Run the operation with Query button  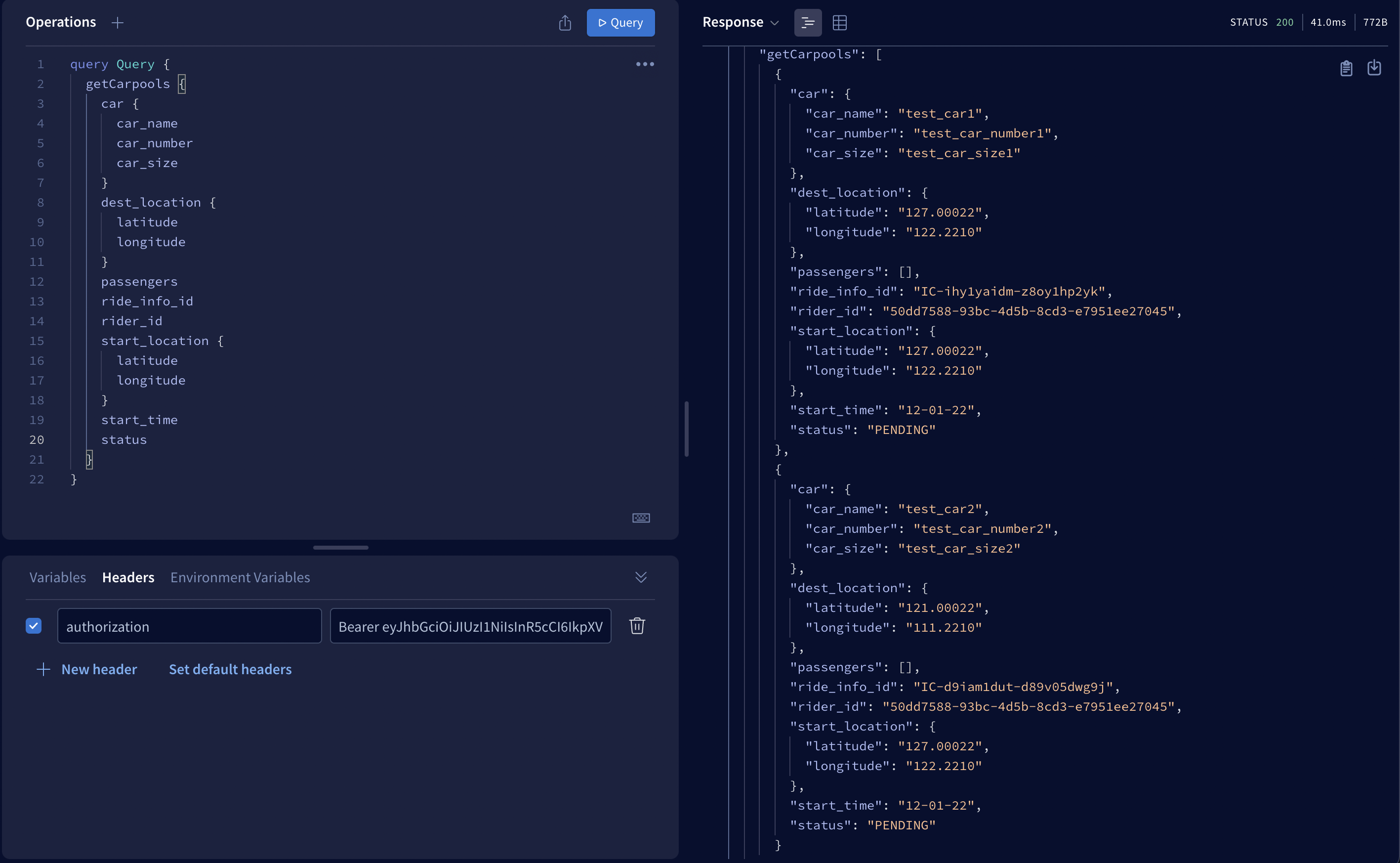620,23
